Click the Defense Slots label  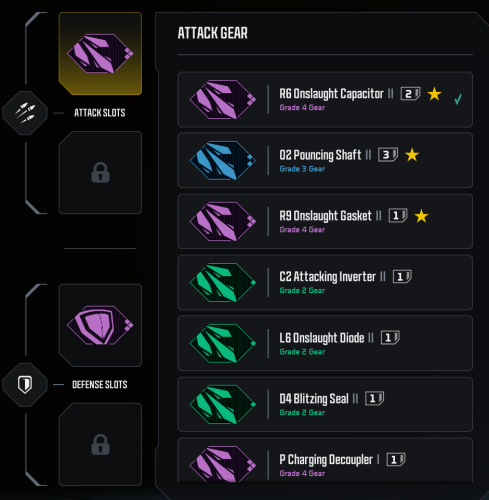pyautogui.click(x=100, y=385)
